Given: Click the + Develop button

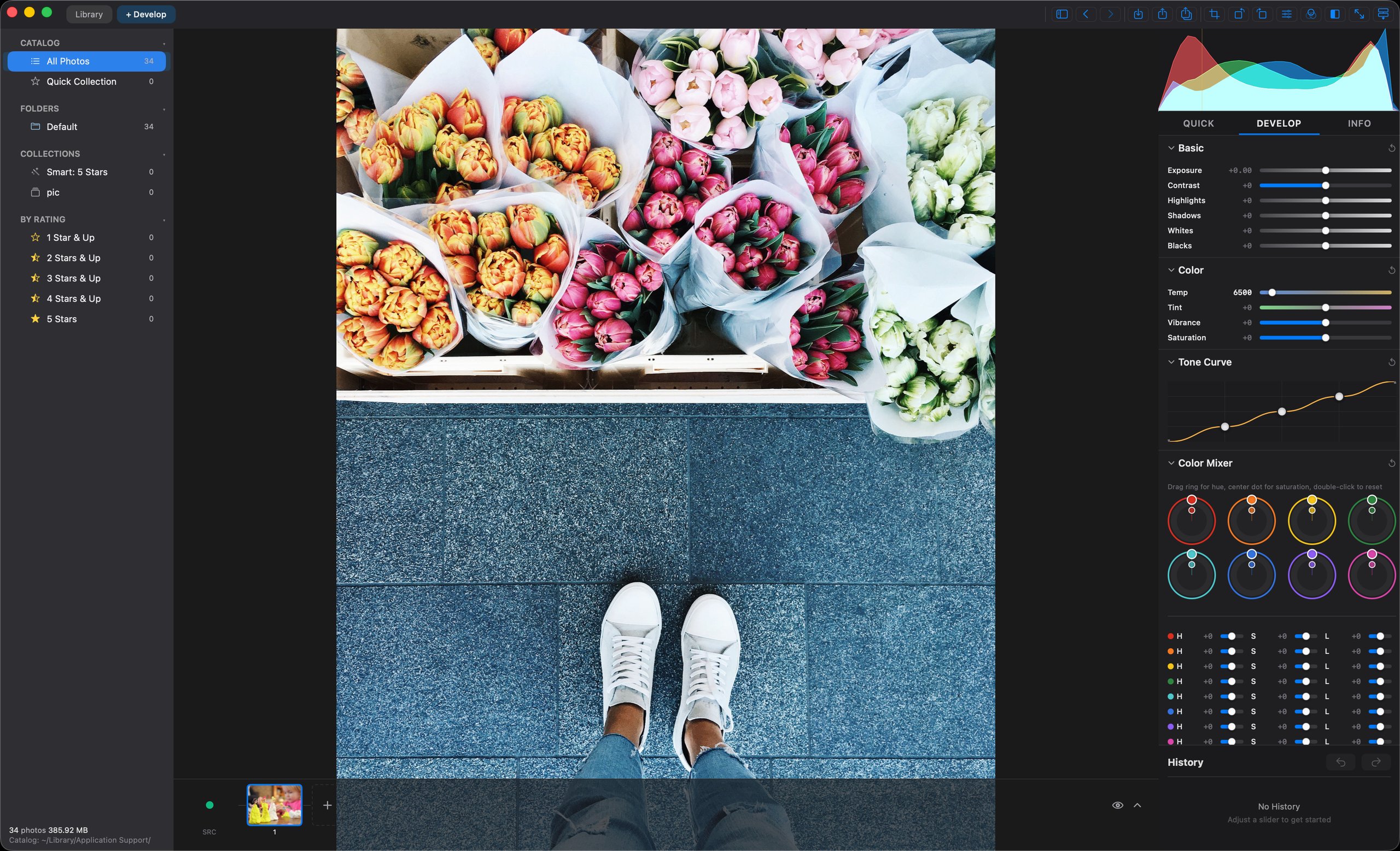Looking at the screenshot, I should pos(146,14).
